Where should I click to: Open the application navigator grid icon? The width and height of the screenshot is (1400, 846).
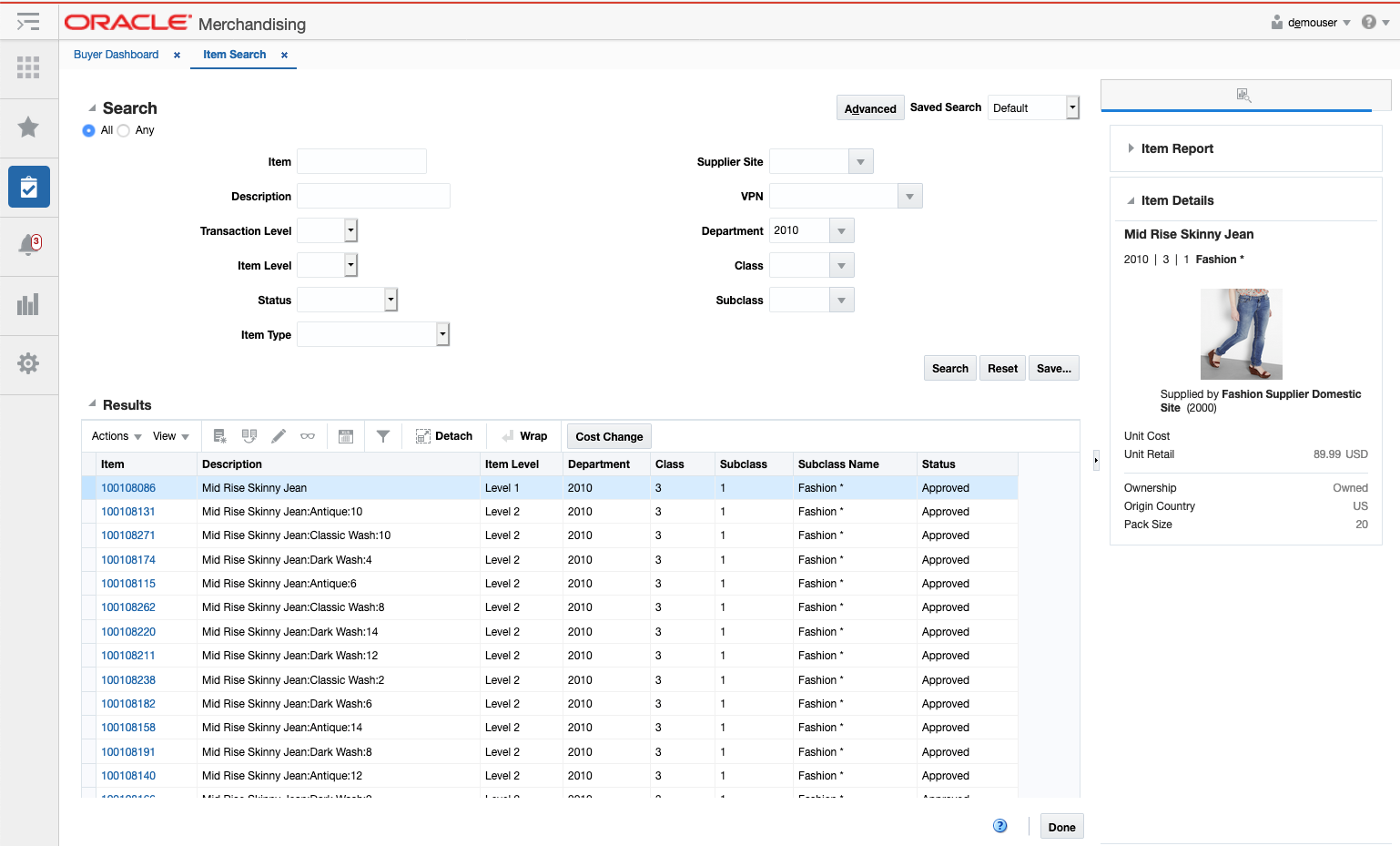click(x=28, y=67)
